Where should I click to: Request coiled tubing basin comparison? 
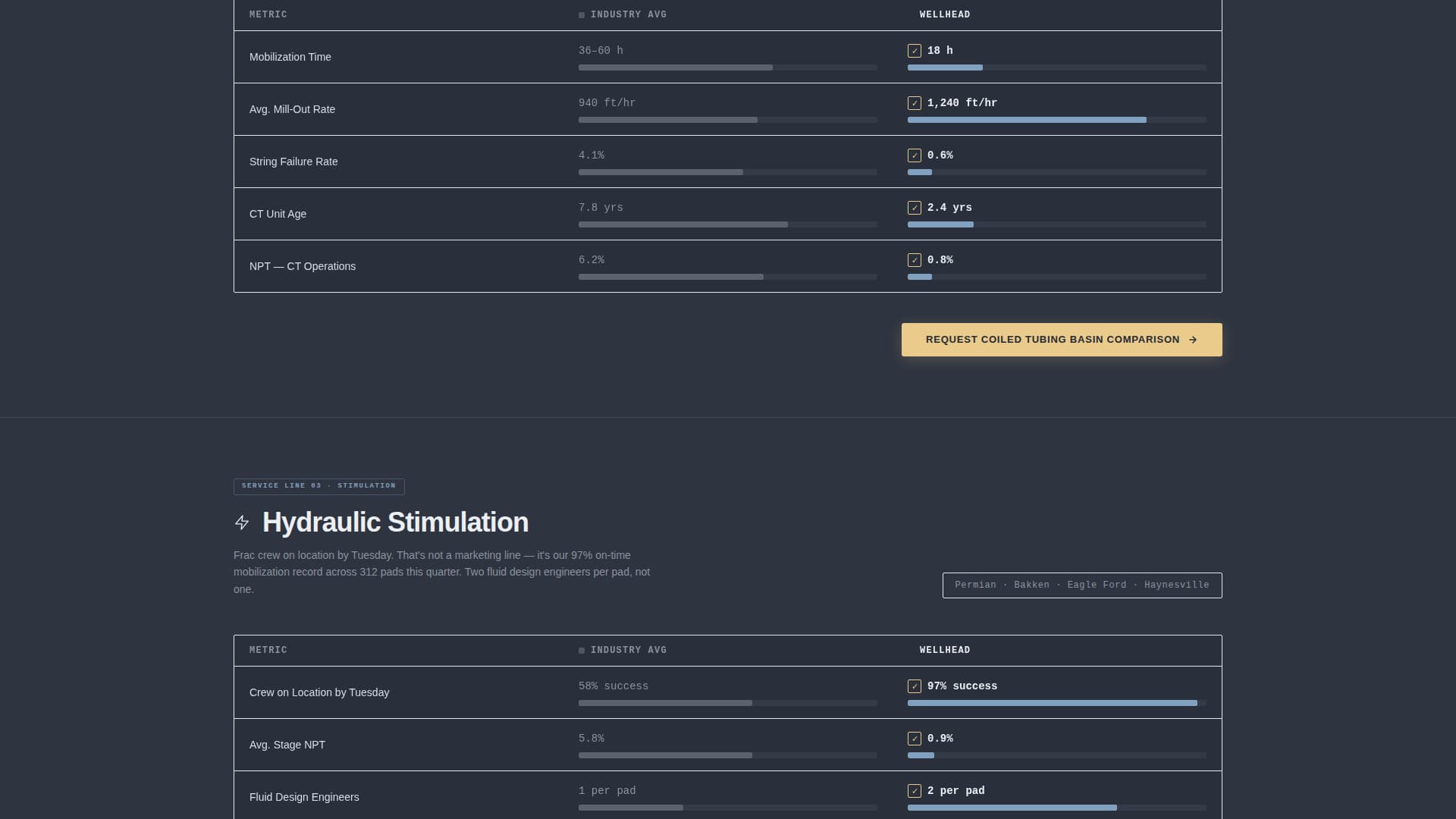point(1060,340)
